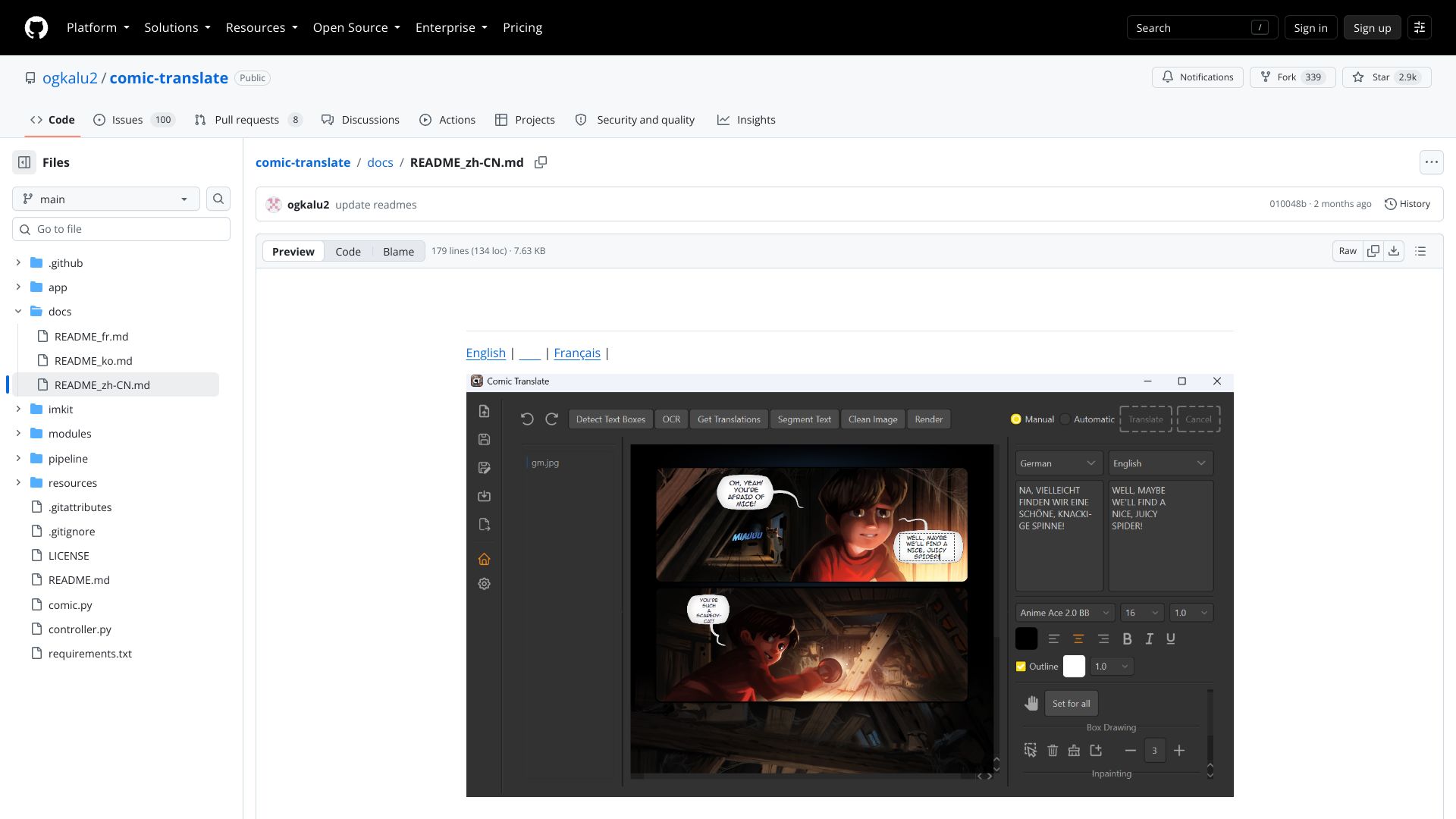
Task: Download the raw file with the download icon
Action: click(x=1394, y=251)
